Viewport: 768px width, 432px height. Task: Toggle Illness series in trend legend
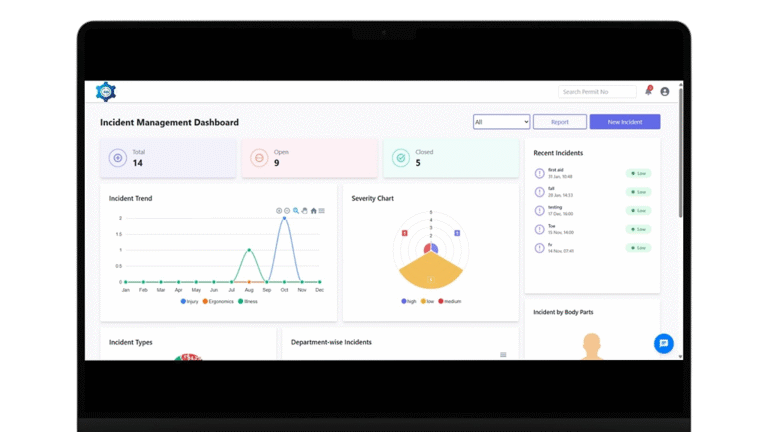click(x=247, y=301)
